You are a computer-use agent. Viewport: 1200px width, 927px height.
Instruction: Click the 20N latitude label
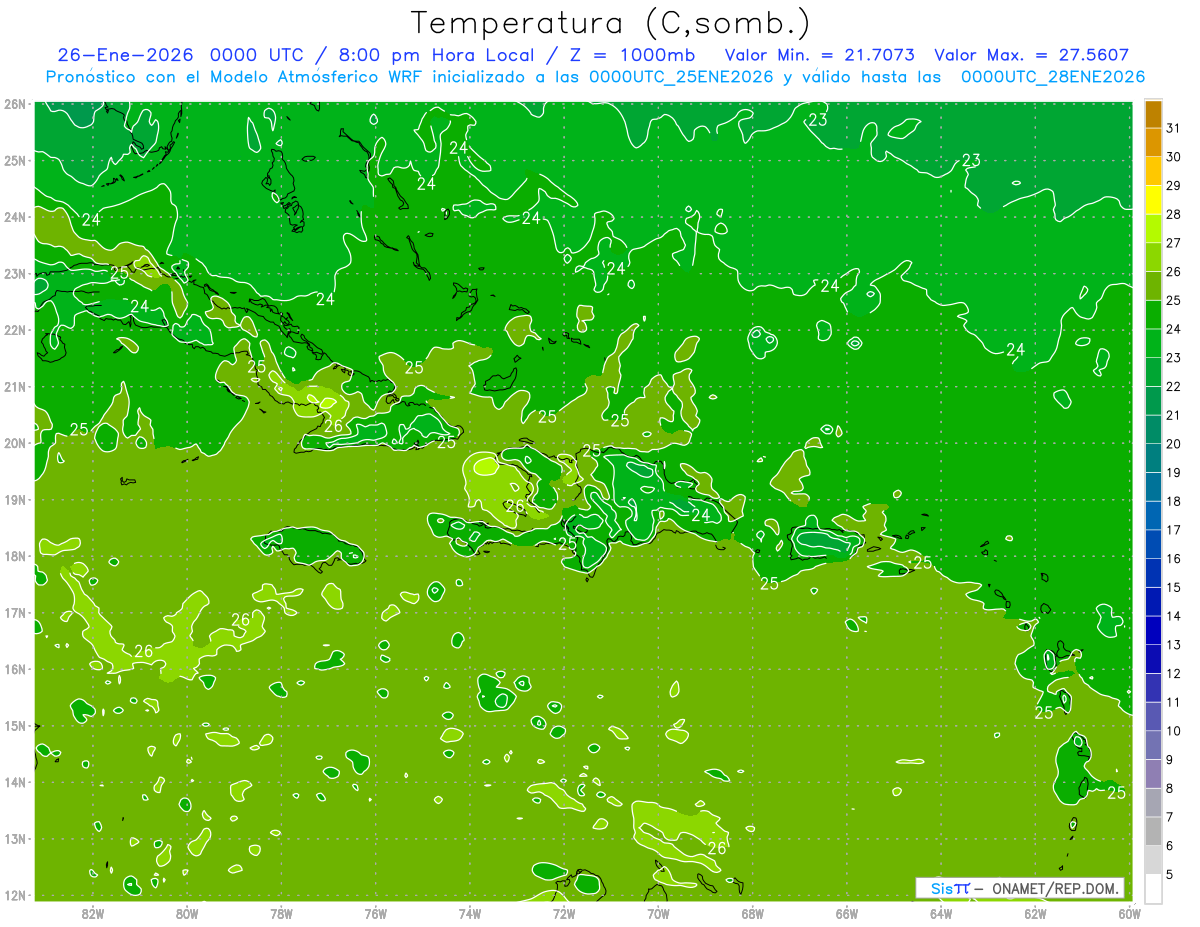coord(14,443)
